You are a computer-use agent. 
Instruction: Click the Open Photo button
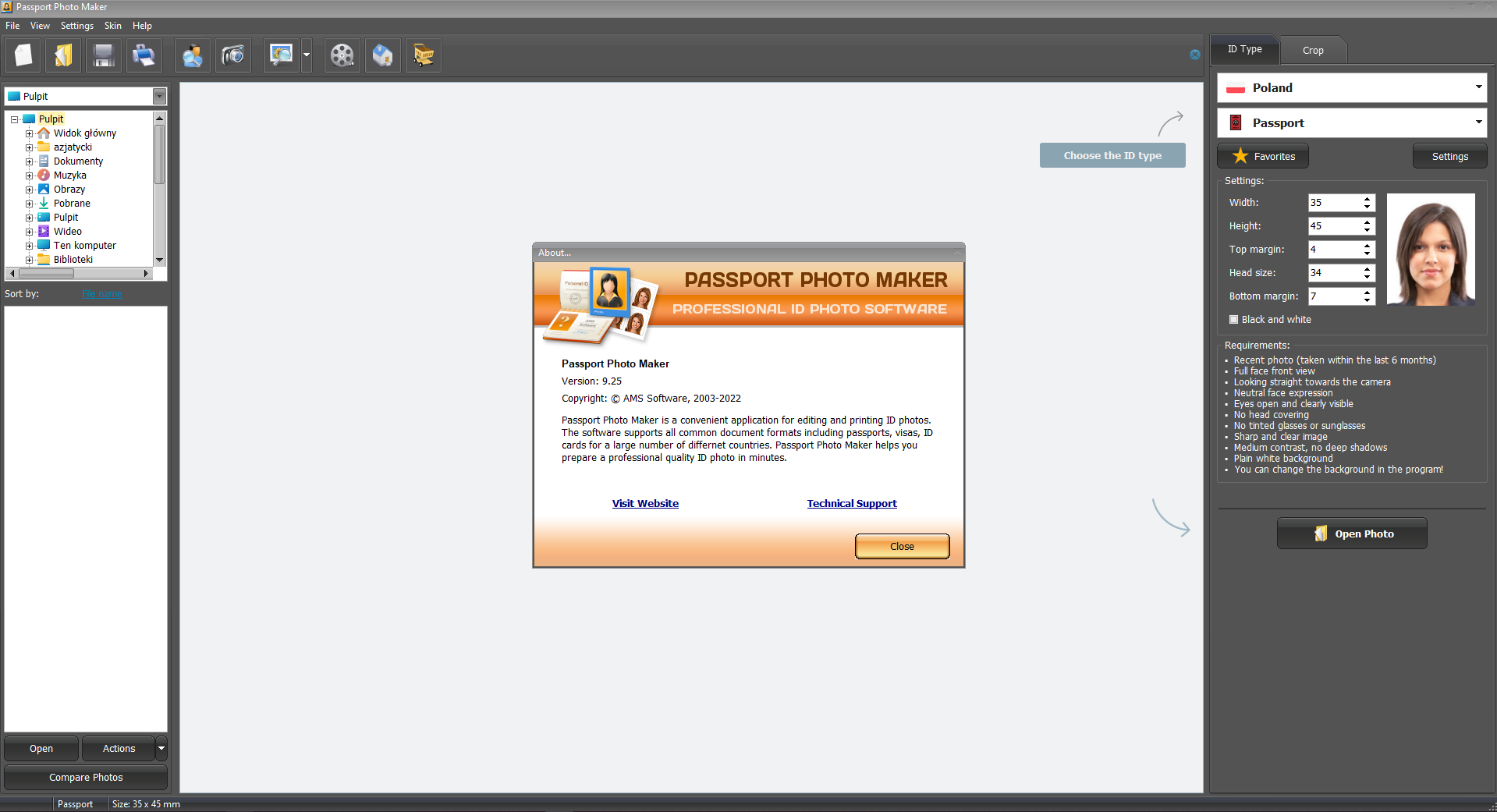pyautogui.click(x=1352, y=534)
